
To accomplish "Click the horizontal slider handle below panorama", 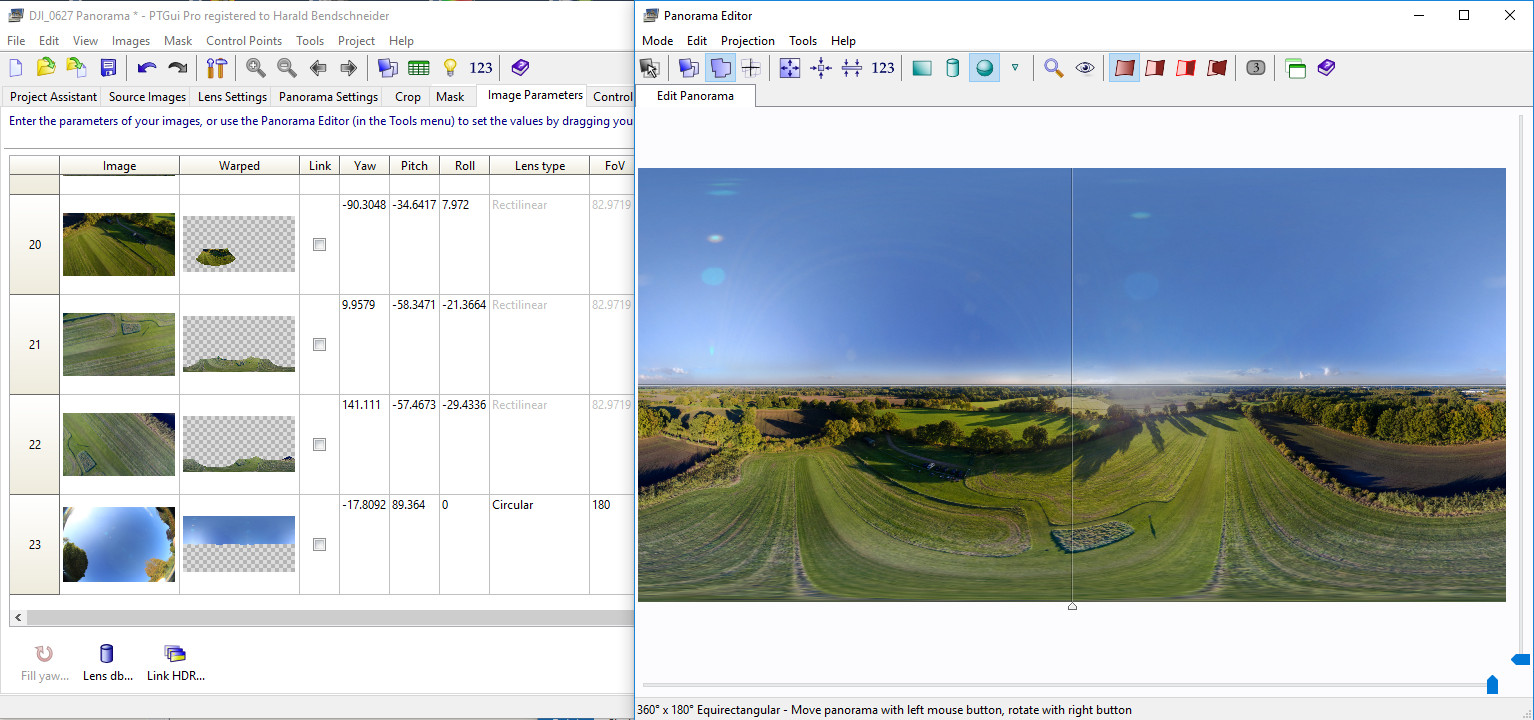I will (x=1492, y=685).
